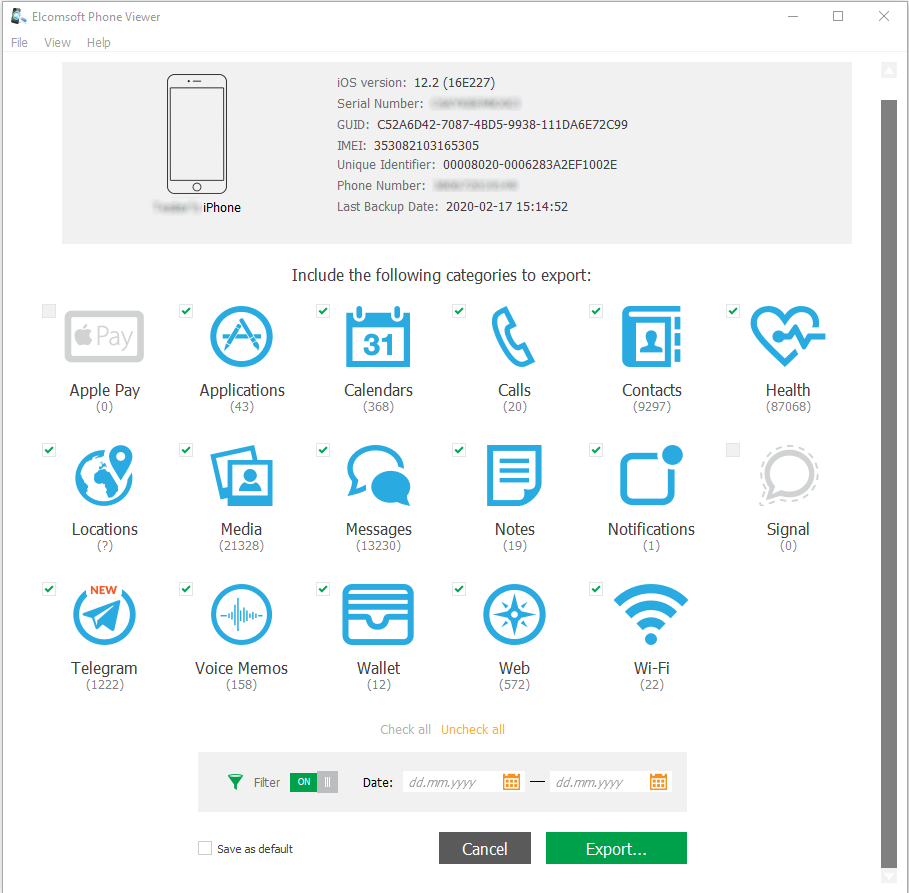This screenshot has width=909, height=893.
Task: Open the File menu
Action: coord(19,42)
